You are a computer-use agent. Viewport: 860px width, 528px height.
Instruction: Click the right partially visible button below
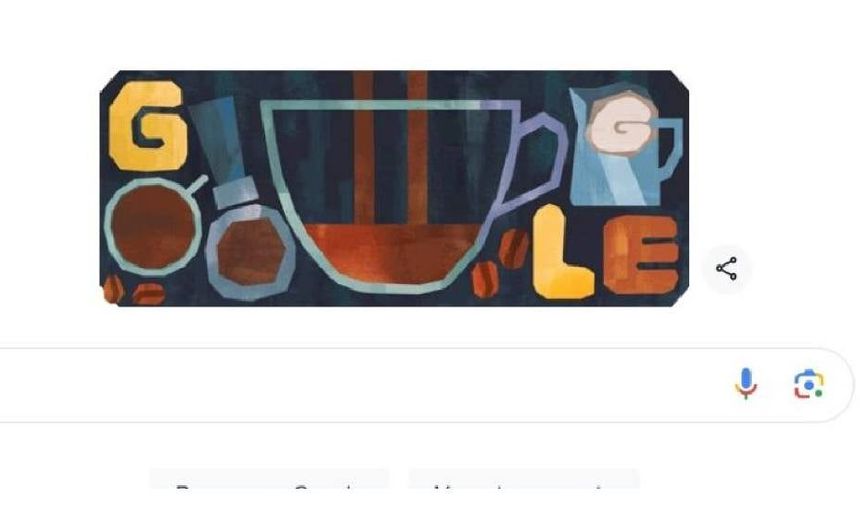click(x=524, y=479)
